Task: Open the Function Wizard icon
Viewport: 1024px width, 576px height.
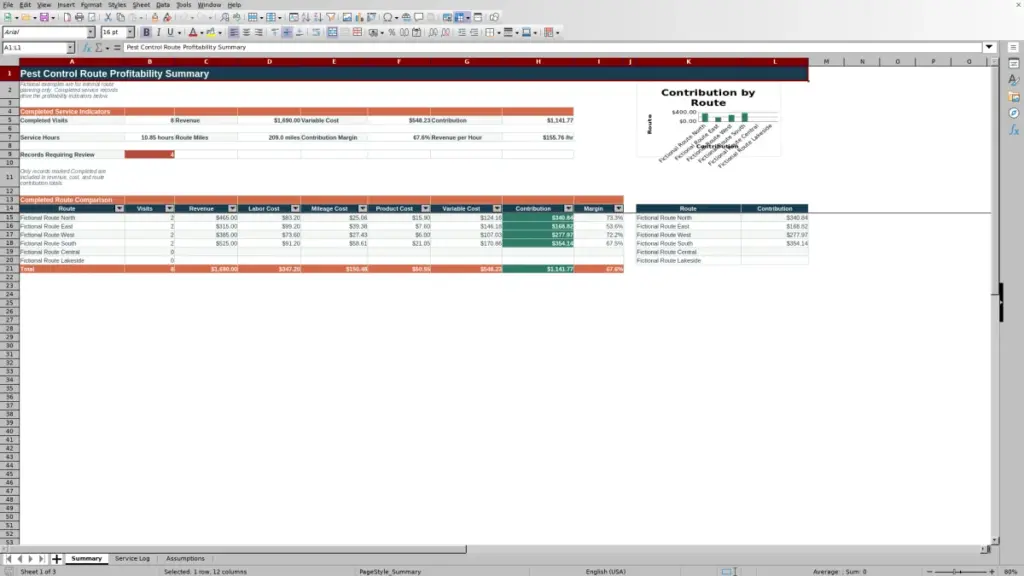Action: pyautogui.click(x=86, y=48)
